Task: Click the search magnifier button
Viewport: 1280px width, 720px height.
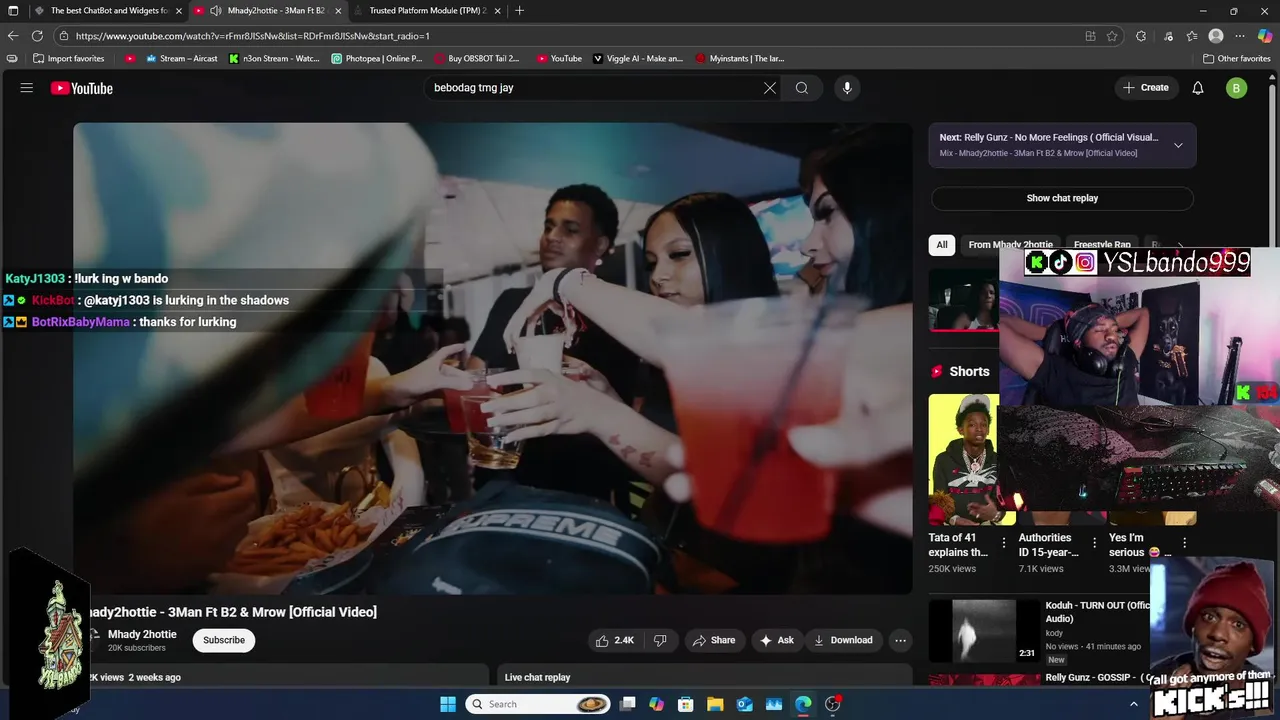Action: (x=802, y=88)
